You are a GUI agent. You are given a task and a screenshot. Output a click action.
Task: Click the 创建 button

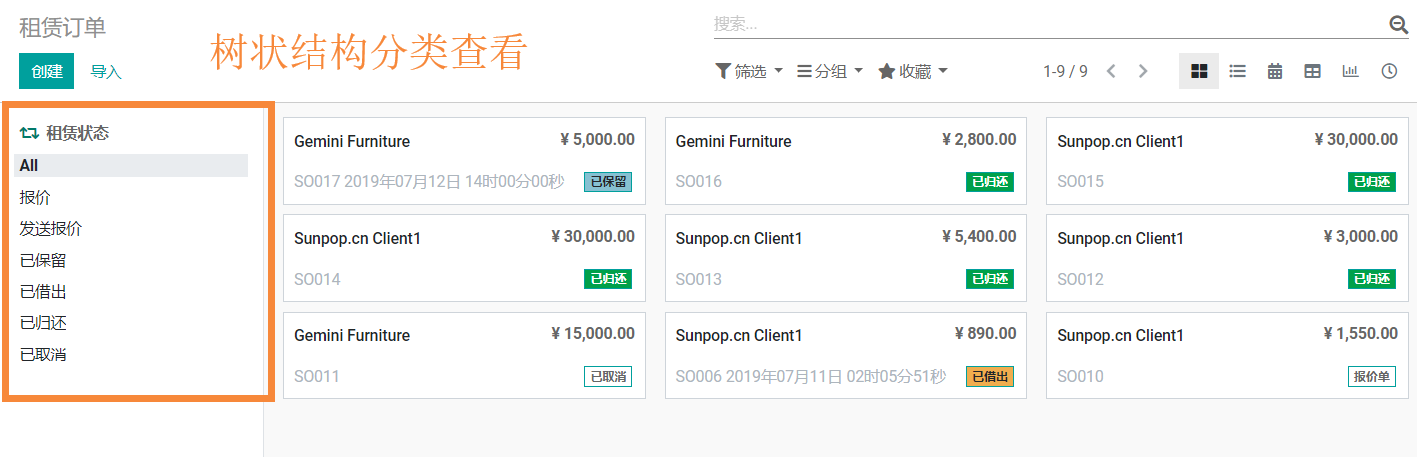pos(46,71)
